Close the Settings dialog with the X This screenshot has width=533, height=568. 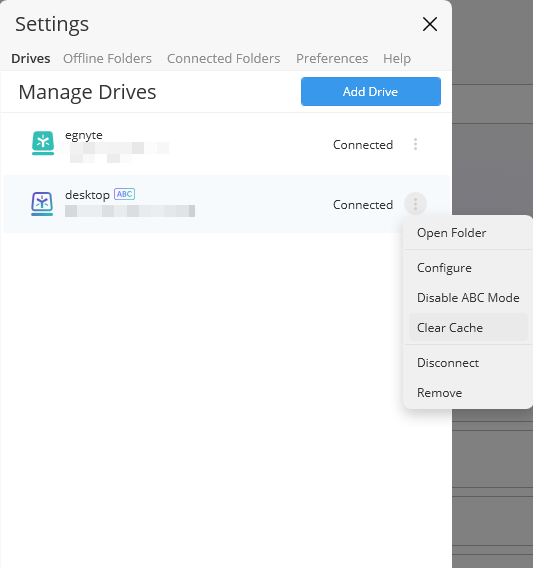click(x=430, y=24)
